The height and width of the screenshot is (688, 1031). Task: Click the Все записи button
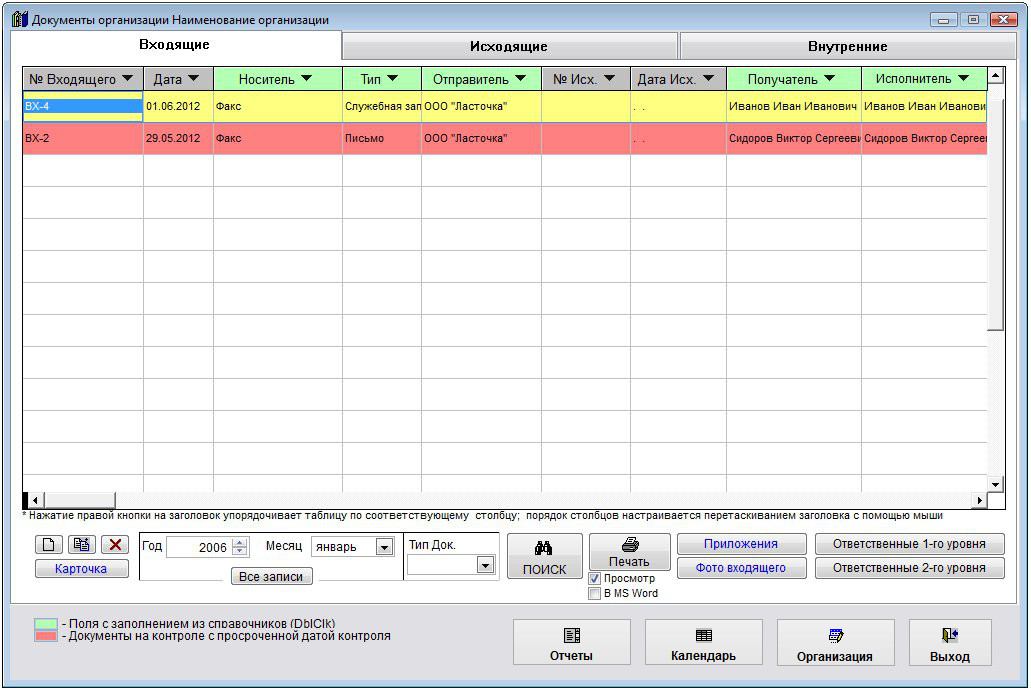[271, 577]
